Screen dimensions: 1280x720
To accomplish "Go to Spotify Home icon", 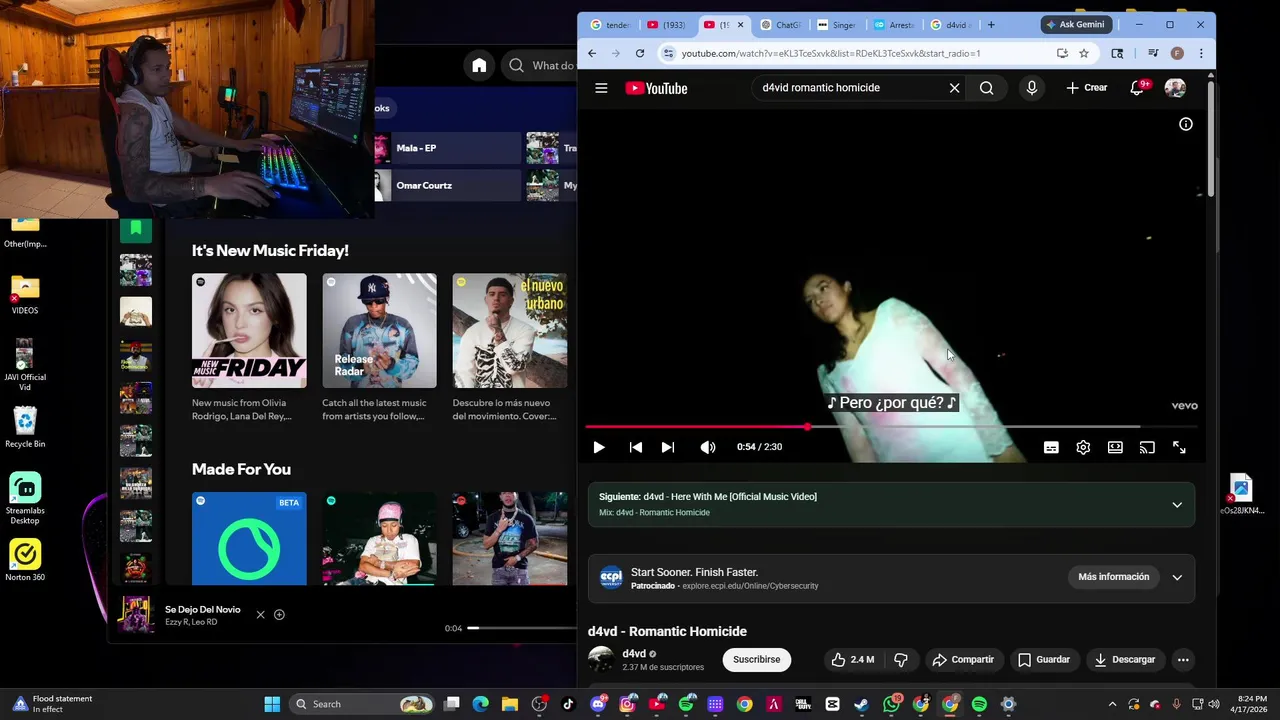I will (x=479, y=66).
